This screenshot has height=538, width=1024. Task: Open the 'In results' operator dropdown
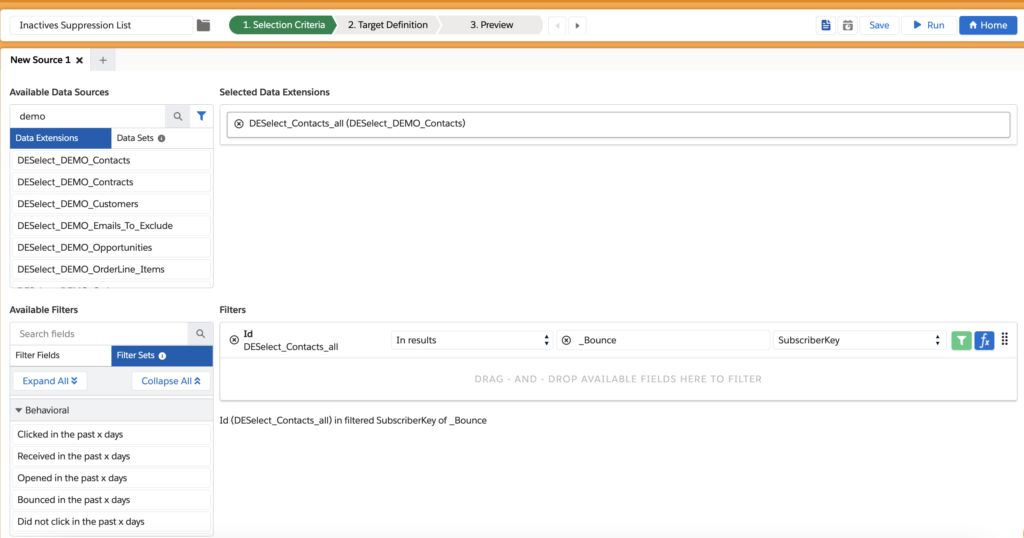pos(472,340)
